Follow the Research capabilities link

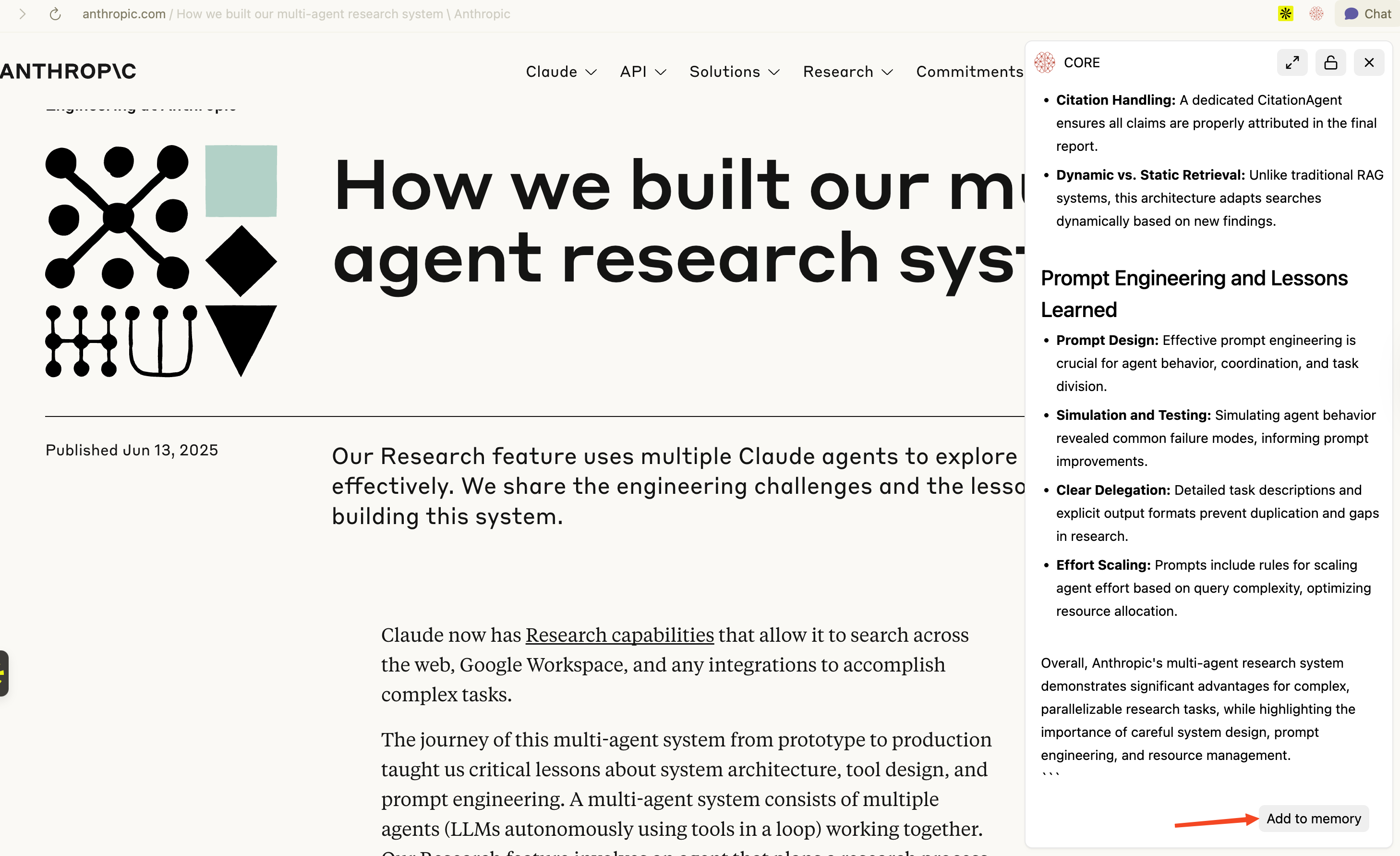tap(619, 635)
